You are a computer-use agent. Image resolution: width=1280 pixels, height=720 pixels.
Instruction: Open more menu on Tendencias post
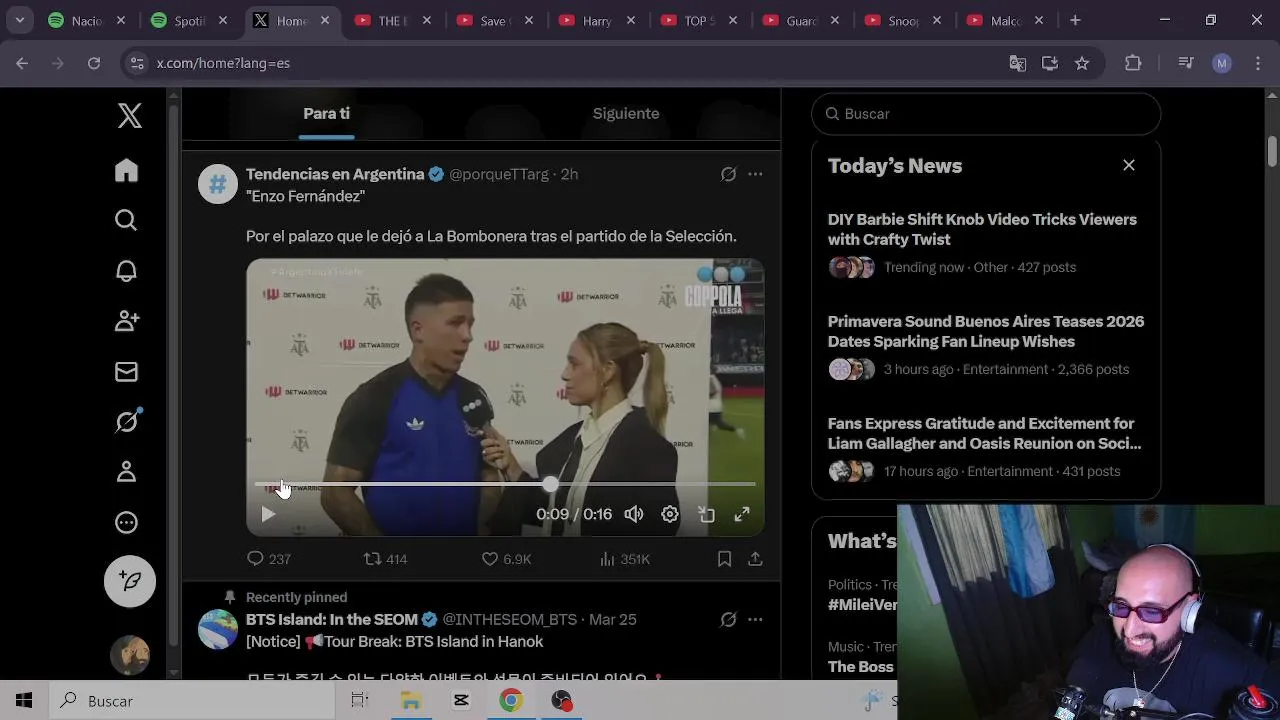tap(755, 174)
